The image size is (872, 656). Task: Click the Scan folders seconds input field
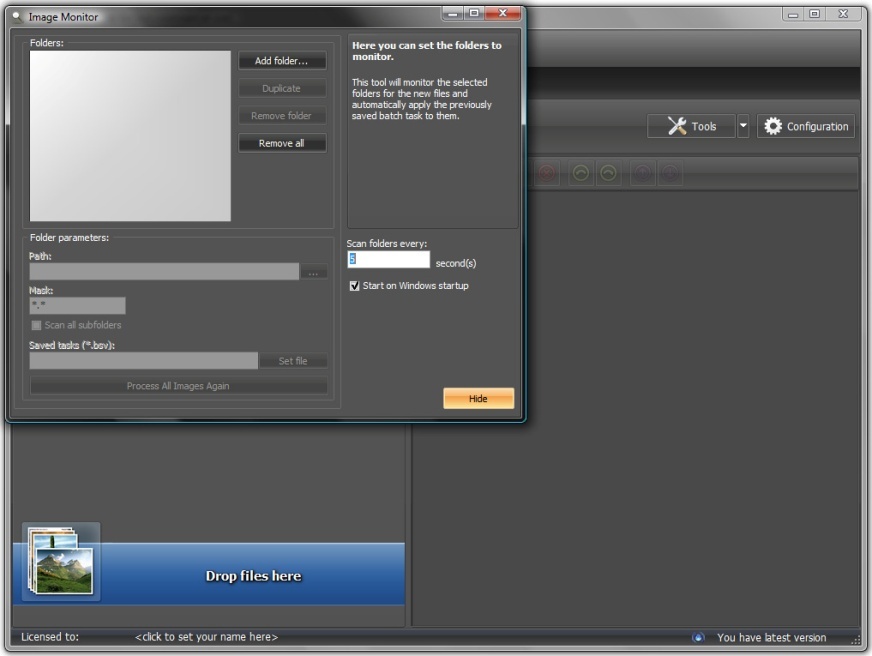click(x=388, y=260)
